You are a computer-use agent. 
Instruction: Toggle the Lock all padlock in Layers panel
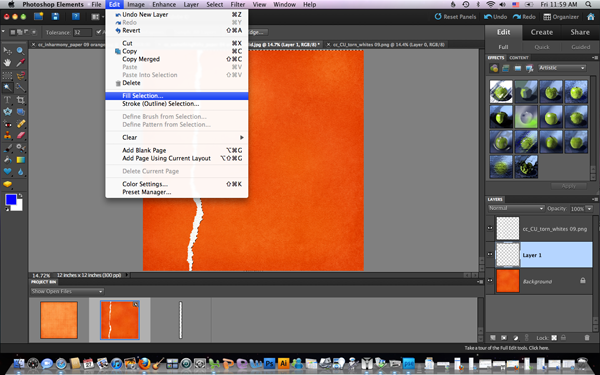point(563,338)
